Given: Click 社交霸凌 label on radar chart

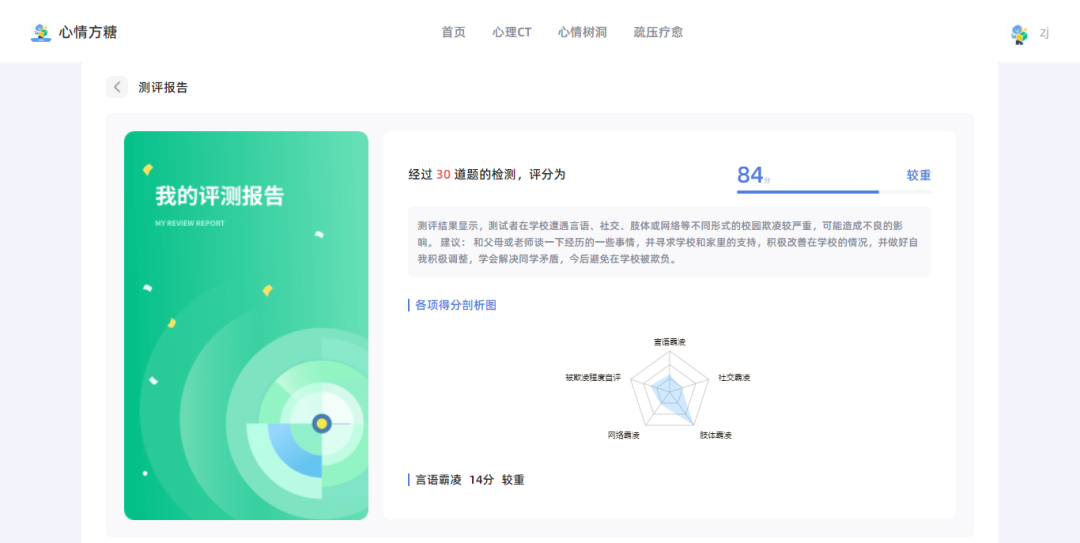Looking at the screenshot, I should click(x=734, y=378).
